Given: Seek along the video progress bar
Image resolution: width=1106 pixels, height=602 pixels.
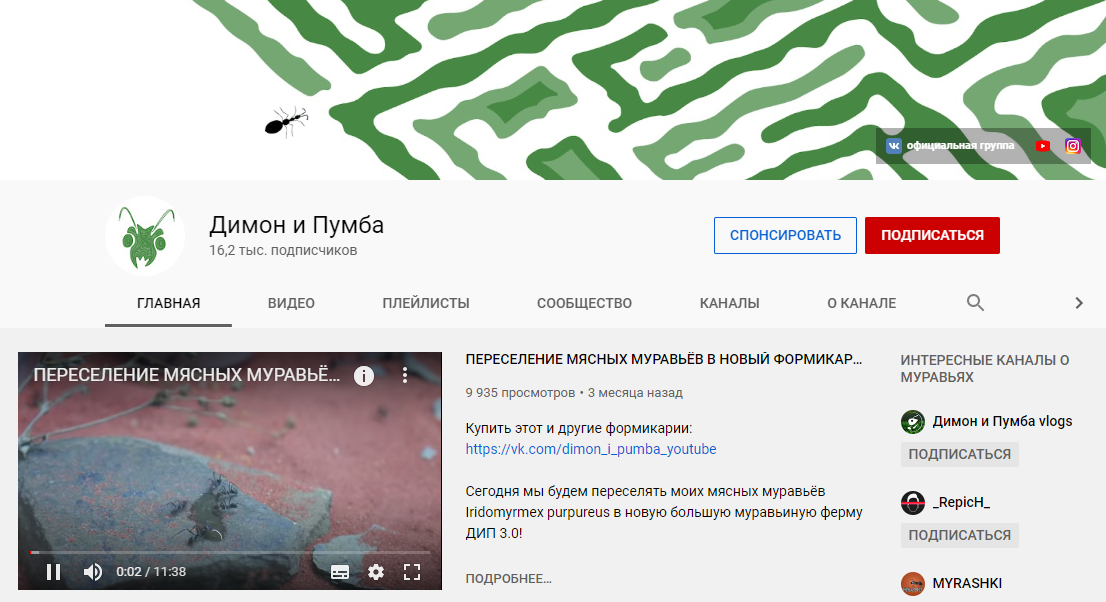Looking at the screenshot, I should click(230, 552).
